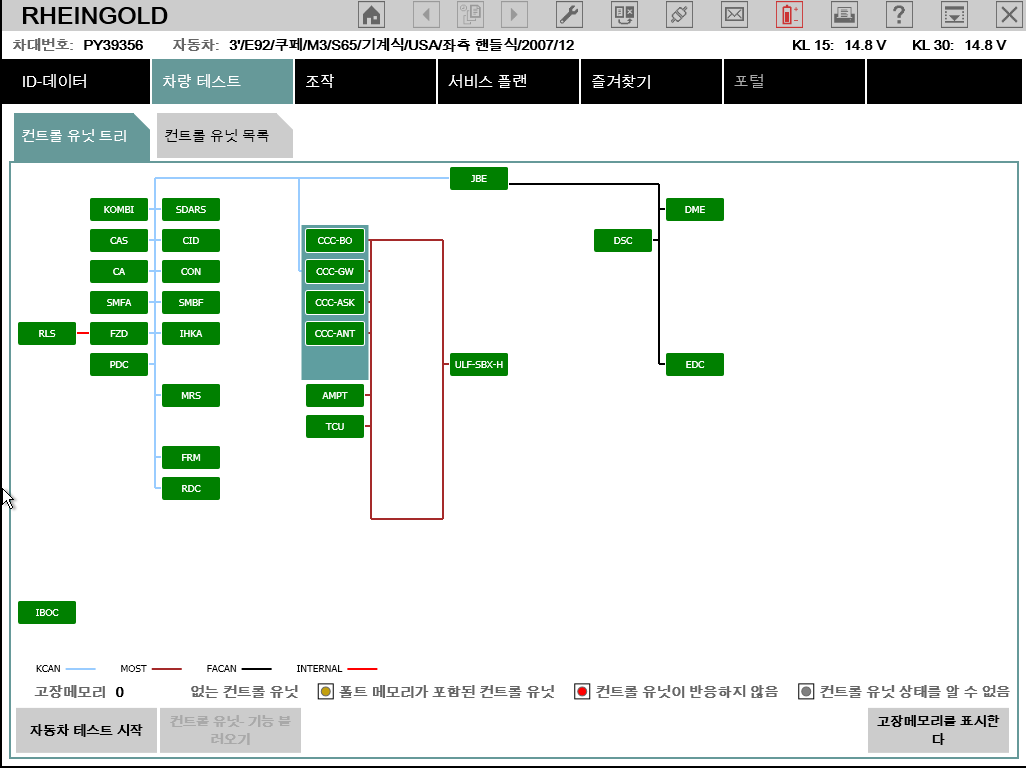Image resolution: width=1026 pixels, height=768 pixels.
Task: Start vehicle test with 자동차 테스트 시작
Action: pyautogui.click(x=86, y=730)
